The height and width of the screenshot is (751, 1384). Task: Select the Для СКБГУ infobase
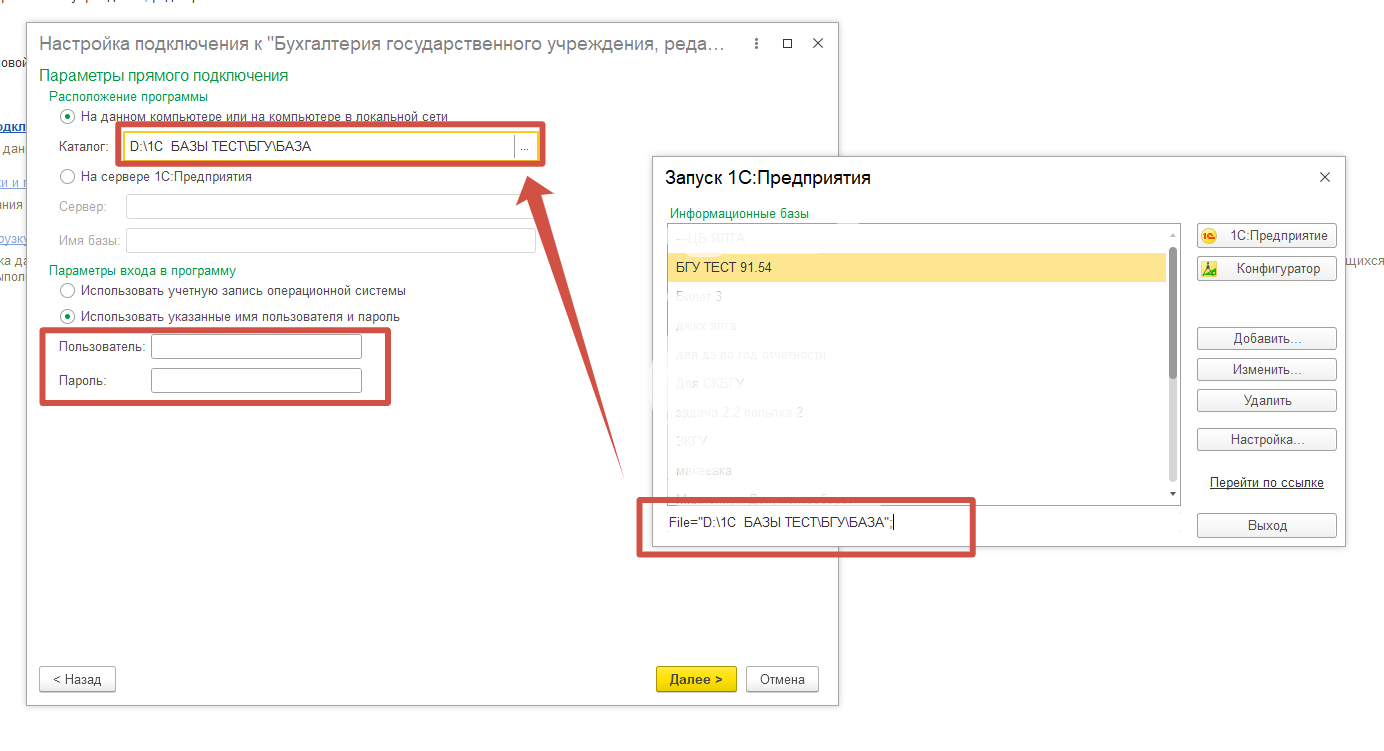point(917,383)
